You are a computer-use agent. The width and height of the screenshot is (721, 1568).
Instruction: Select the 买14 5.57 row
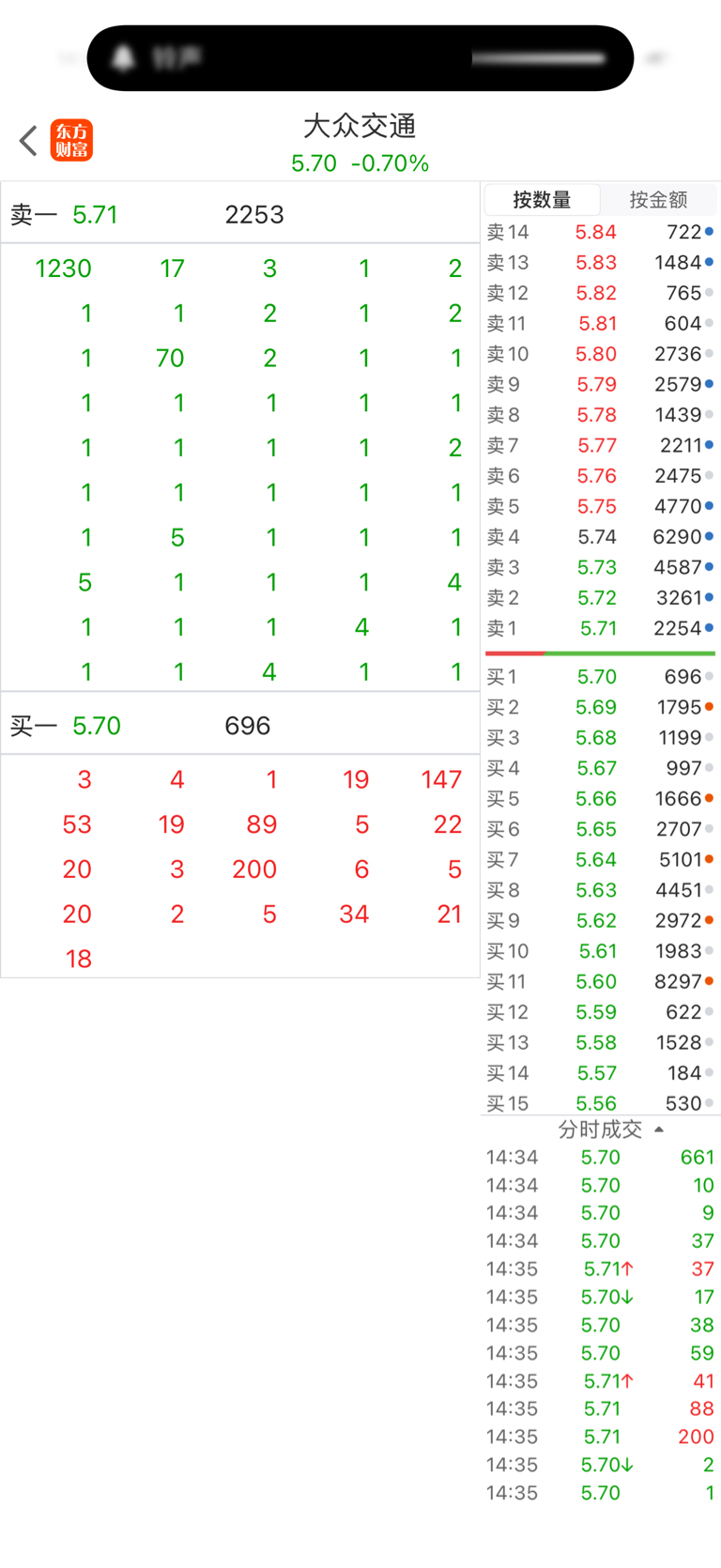[600, 1073]
